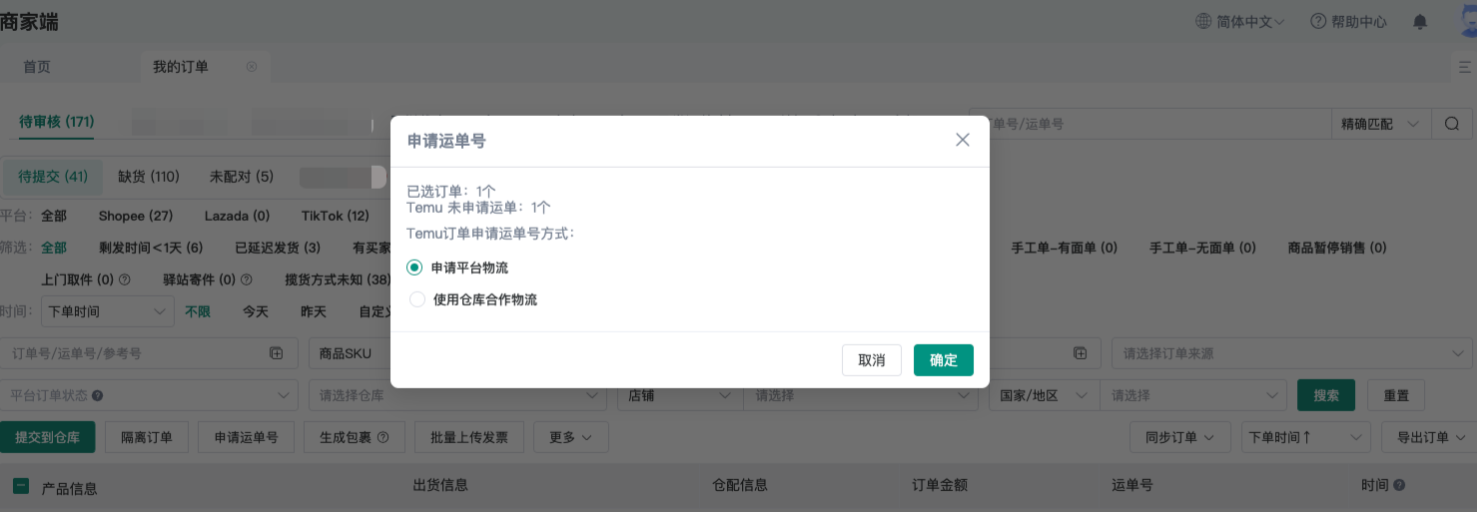Open the 店铺 dropdown

pyautogui.click(x=679, y=395)
